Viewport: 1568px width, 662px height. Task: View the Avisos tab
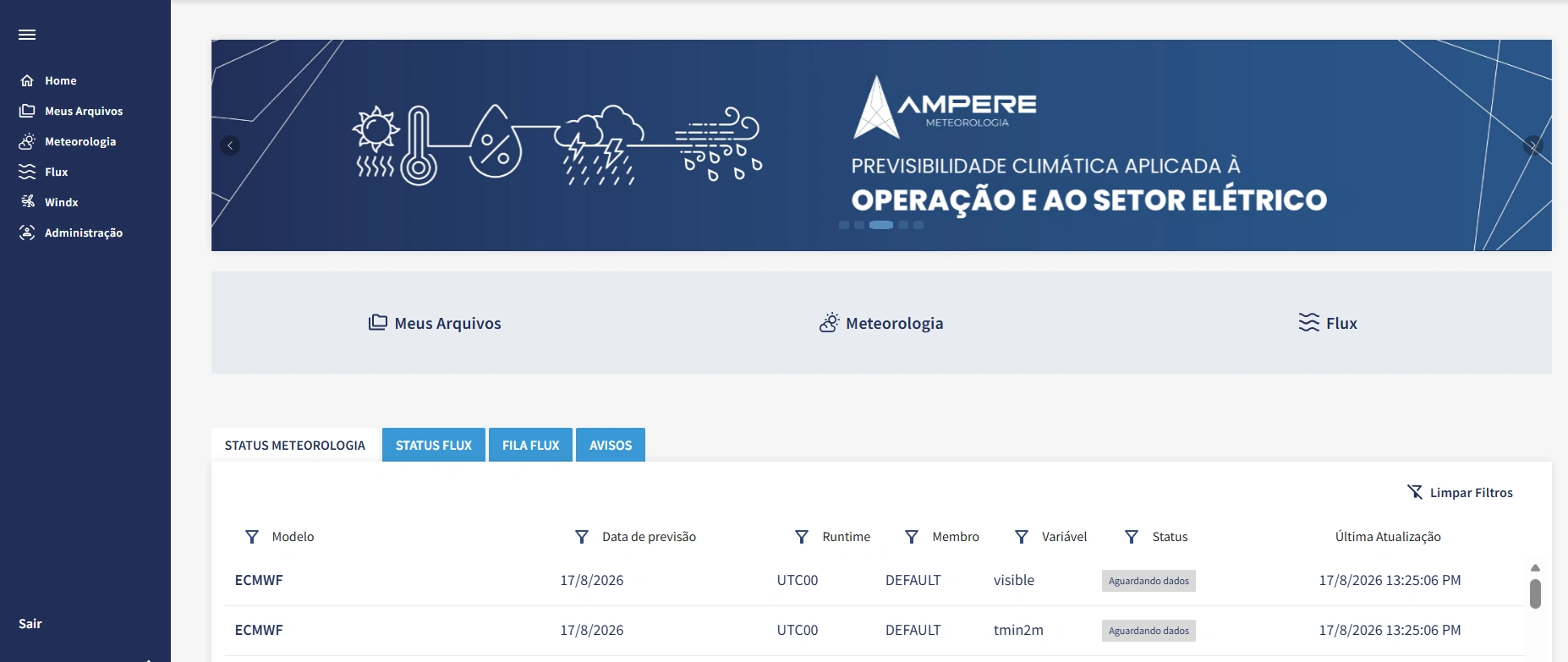tap(611, 445)
